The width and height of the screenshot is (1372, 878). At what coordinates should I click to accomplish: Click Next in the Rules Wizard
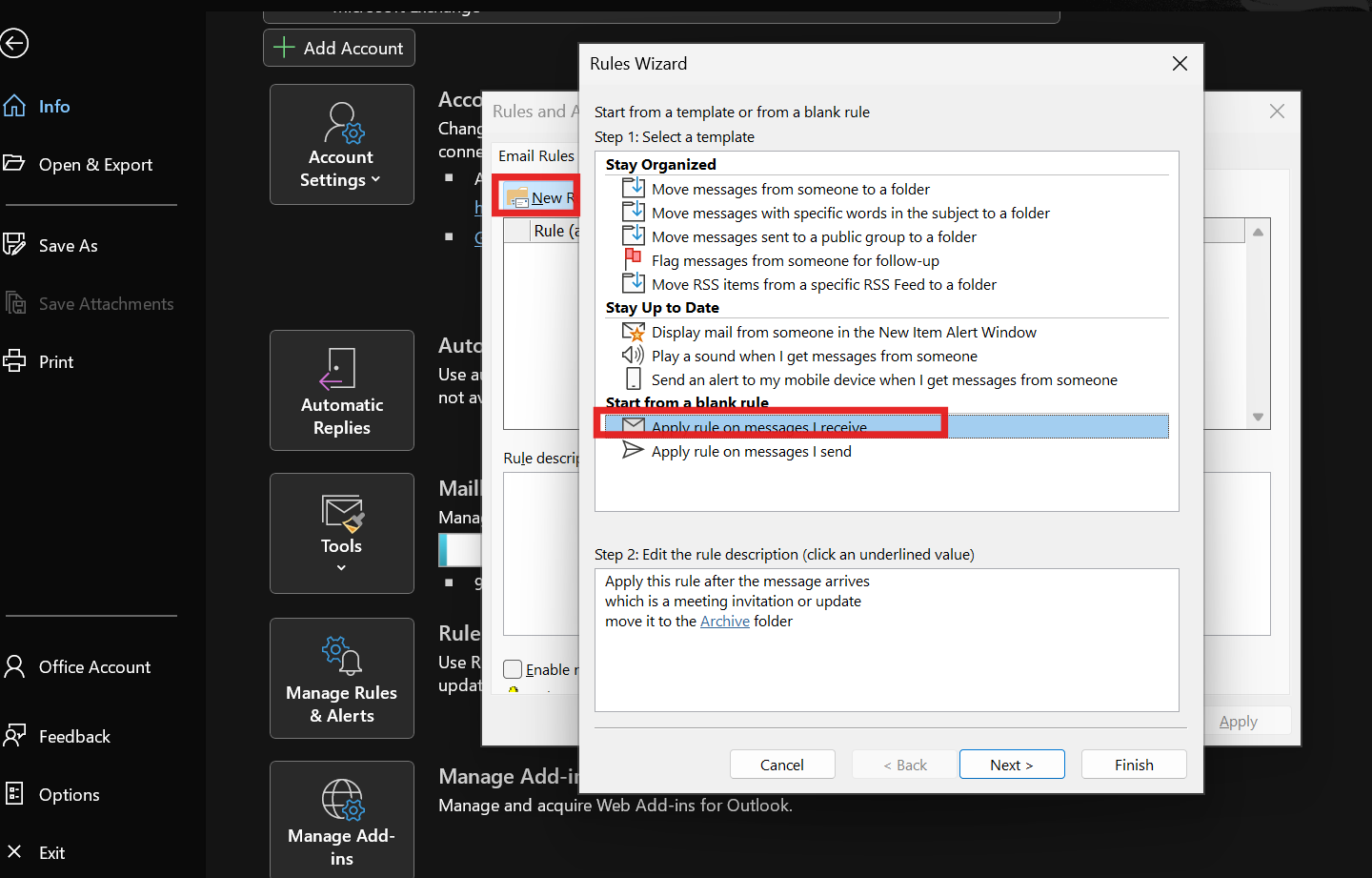coord(1012,765)
